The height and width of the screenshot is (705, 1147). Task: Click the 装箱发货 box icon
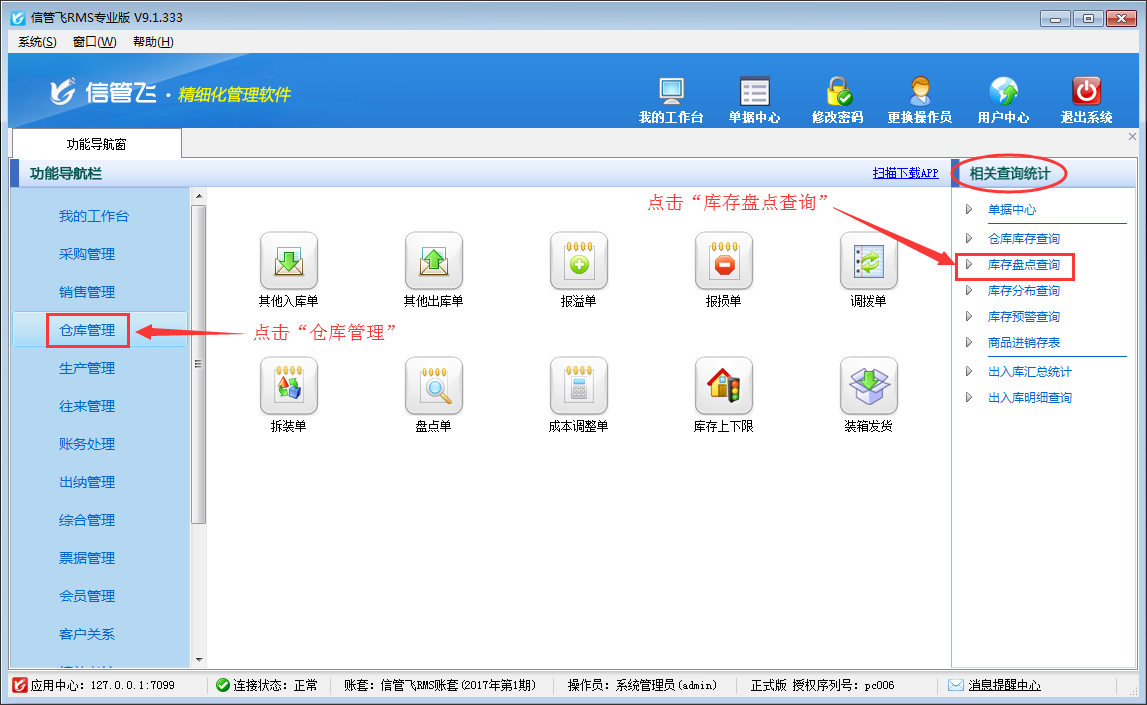868,386
